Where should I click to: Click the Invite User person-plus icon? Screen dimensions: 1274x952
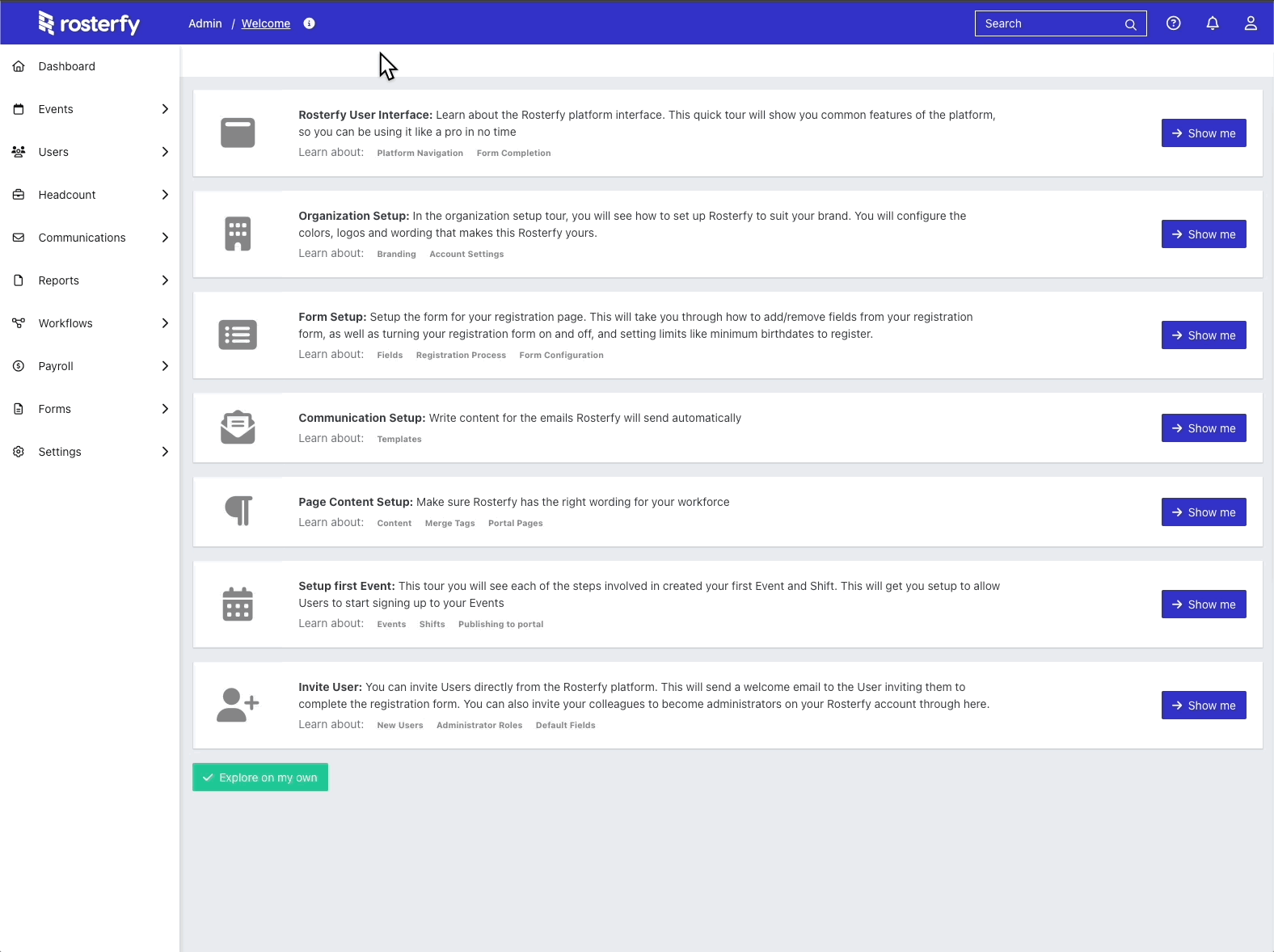point(238,705)
